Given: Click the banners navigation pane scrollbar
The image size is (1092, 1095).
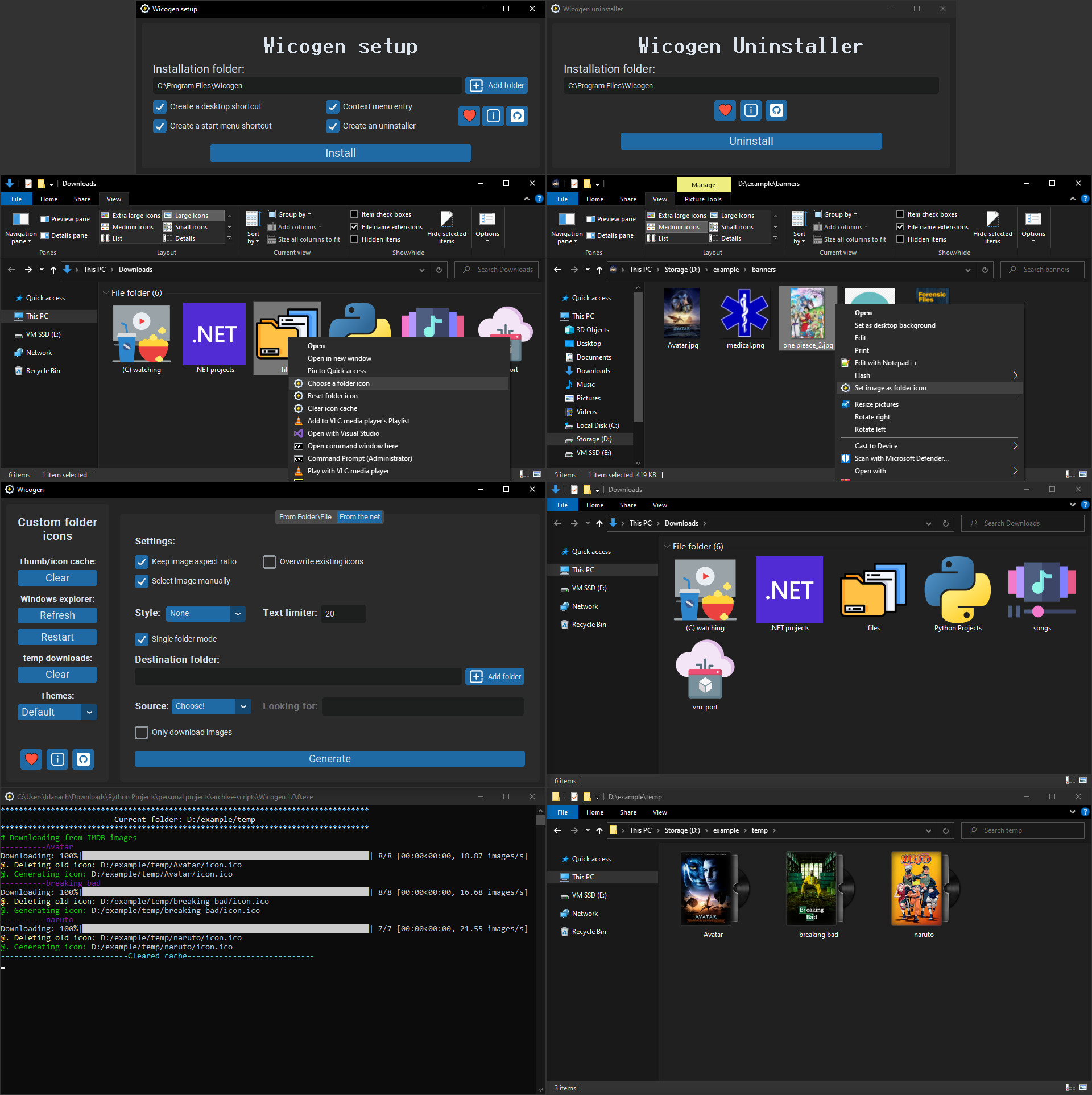Looking at the screenshot, I should point(638,357).
